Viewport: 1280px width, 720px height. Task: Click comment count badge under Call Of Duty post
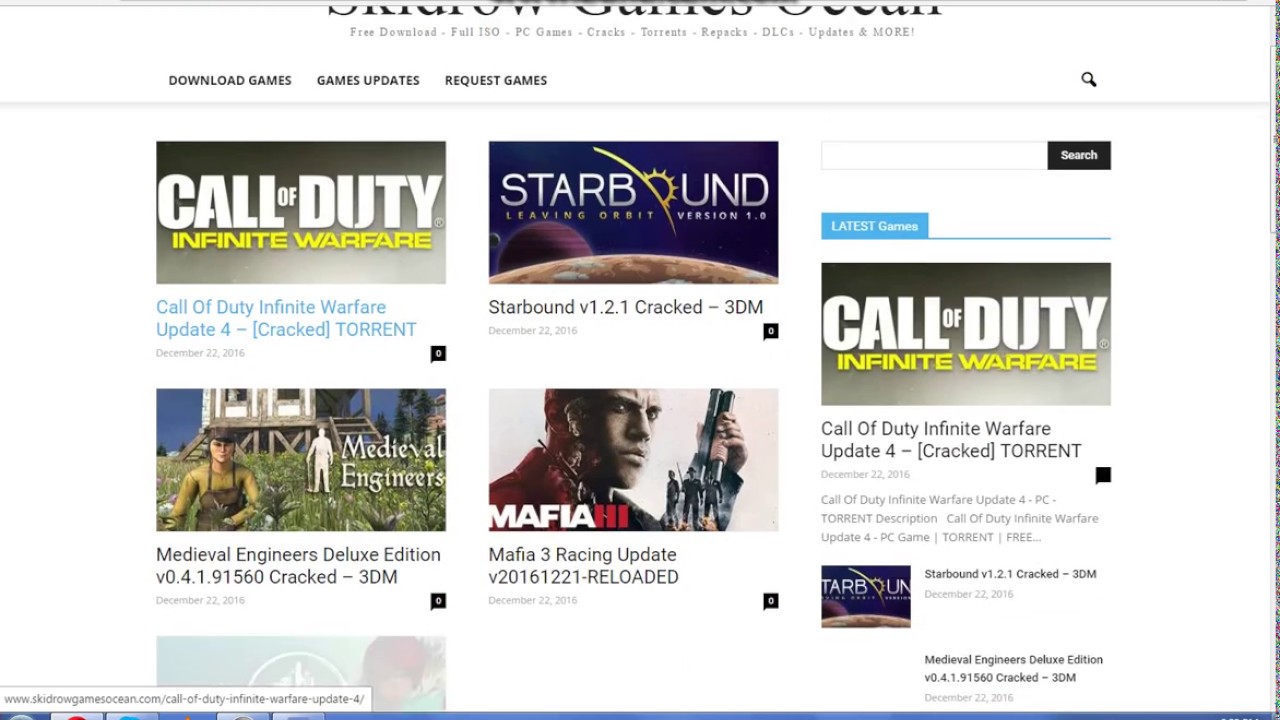[438, 353]
